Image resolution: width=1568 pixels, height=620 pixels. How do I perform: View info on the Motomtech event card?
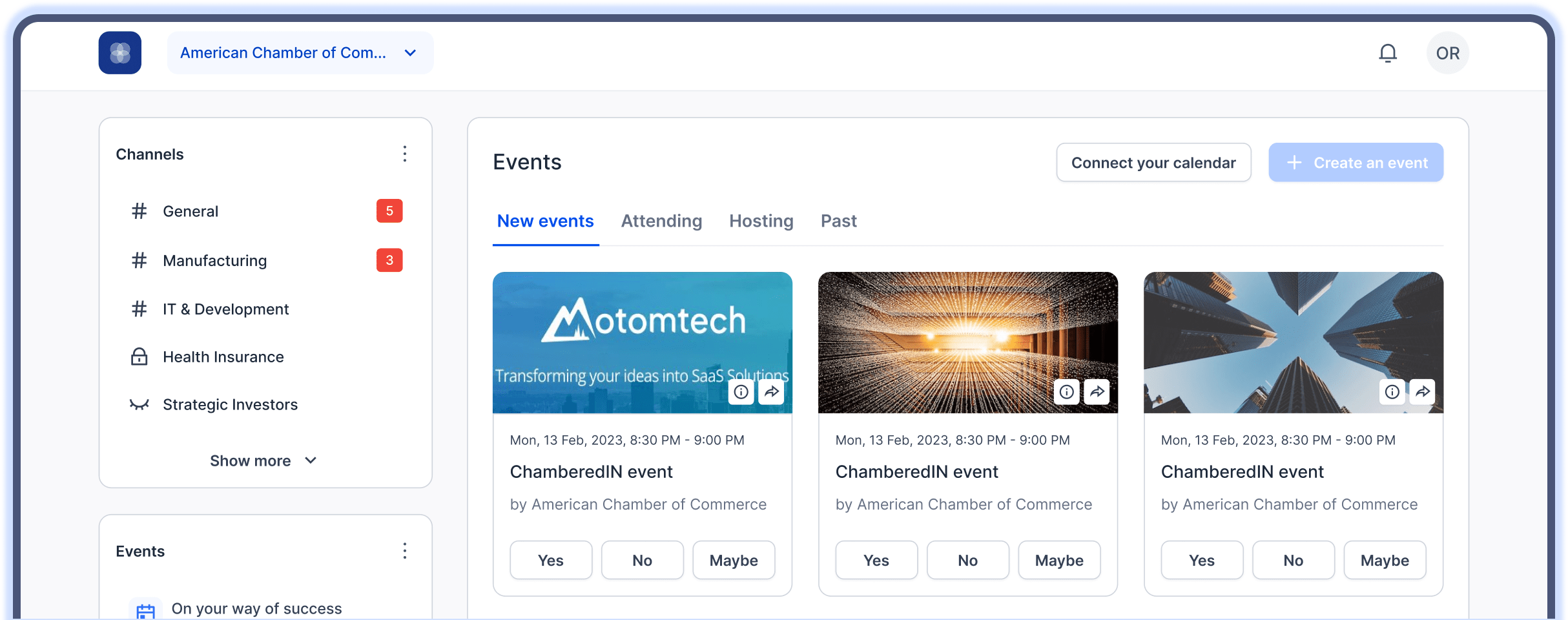coord(741,392)
